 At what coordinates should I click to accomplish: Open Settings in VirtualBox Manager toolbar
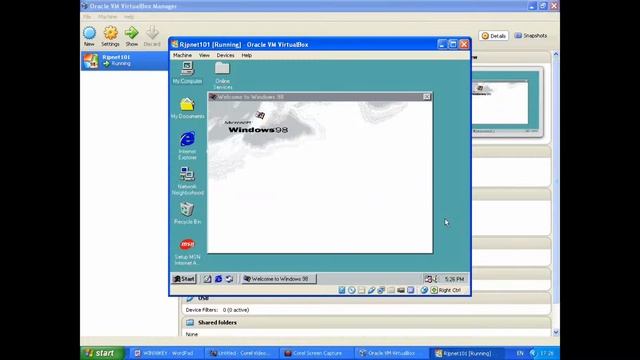tap(110, 36)
